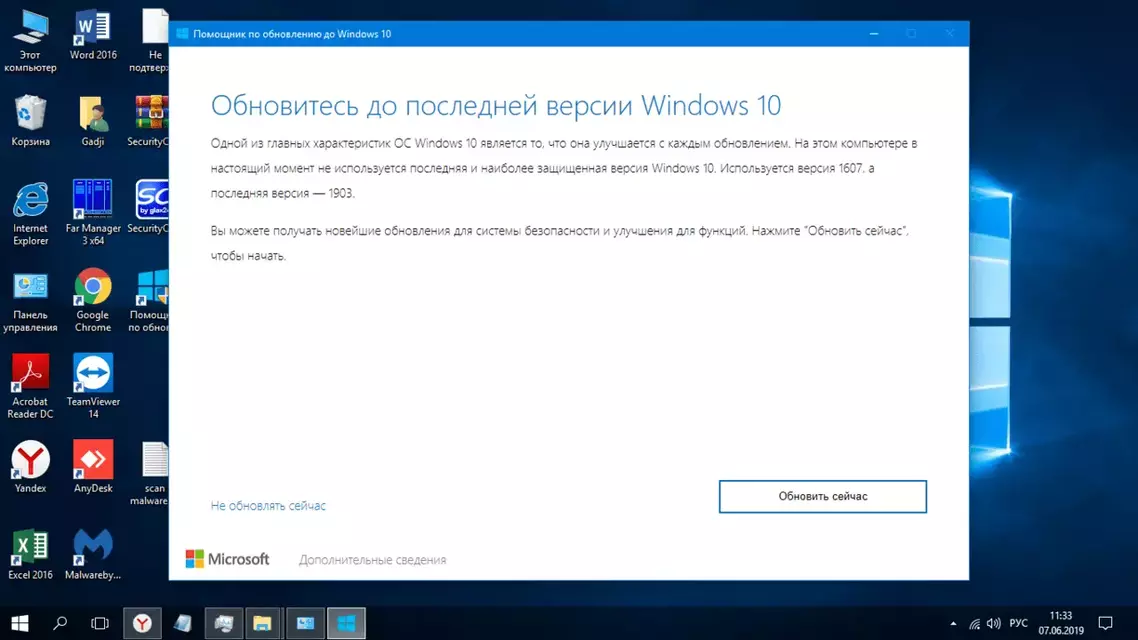Open the clock showing 11:33 07.06.2019
Image resolution: width=1138 pixels, height=640 pixels.
1060,623
